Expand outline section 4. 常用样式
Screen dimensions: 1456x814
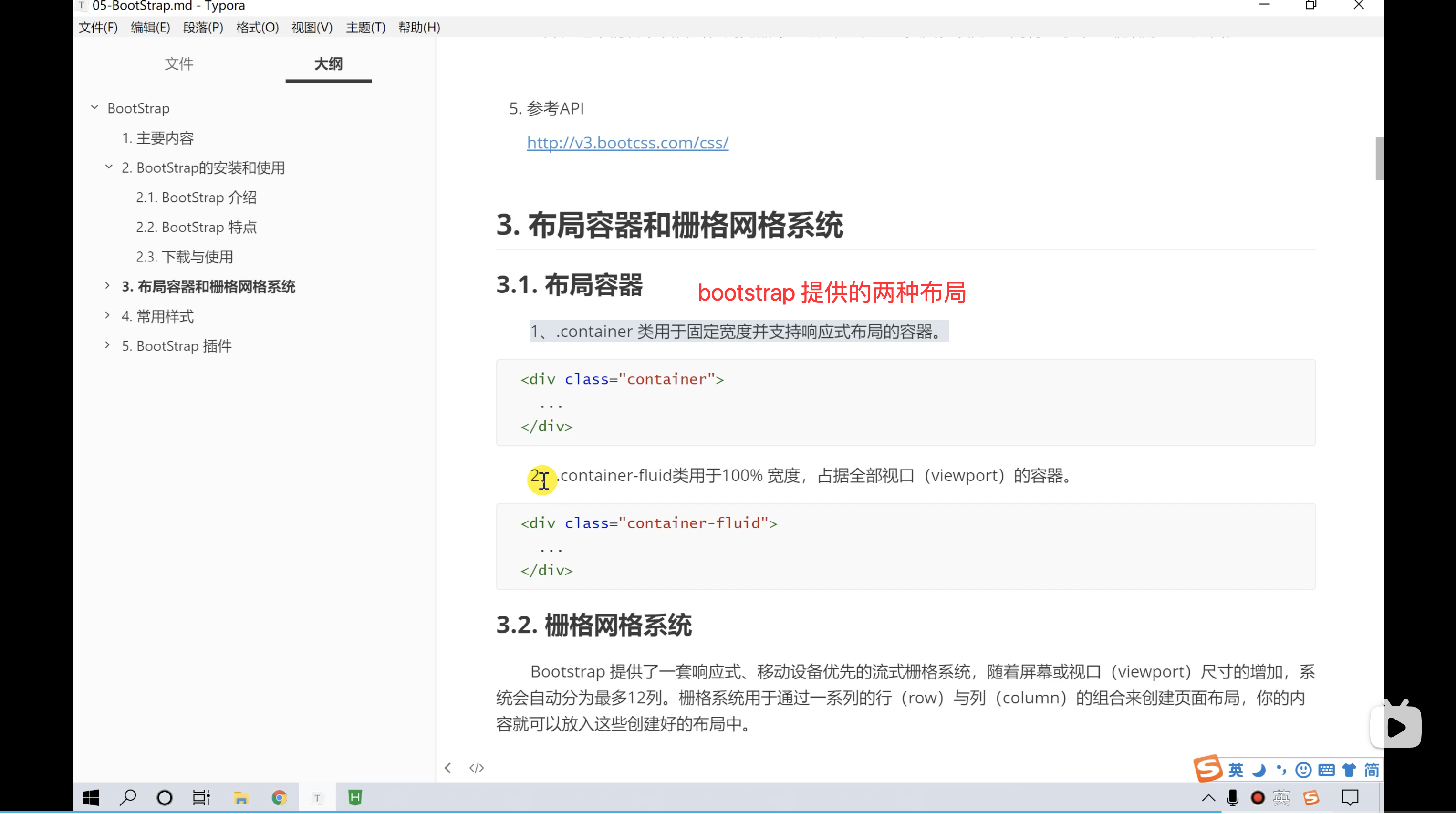coord(107,315)
